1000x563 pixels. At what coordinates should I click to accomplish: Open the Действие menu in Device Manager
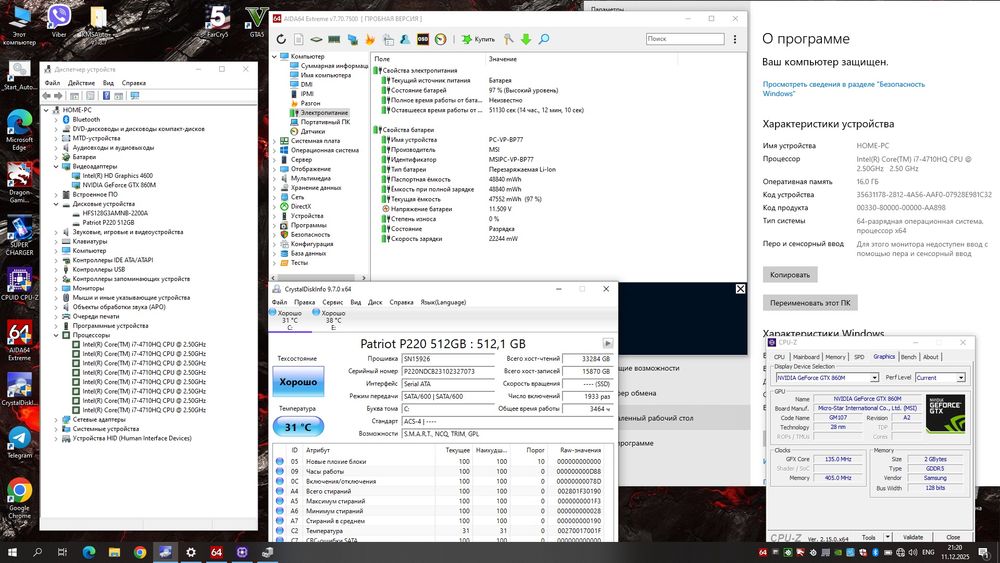[80, 83]
